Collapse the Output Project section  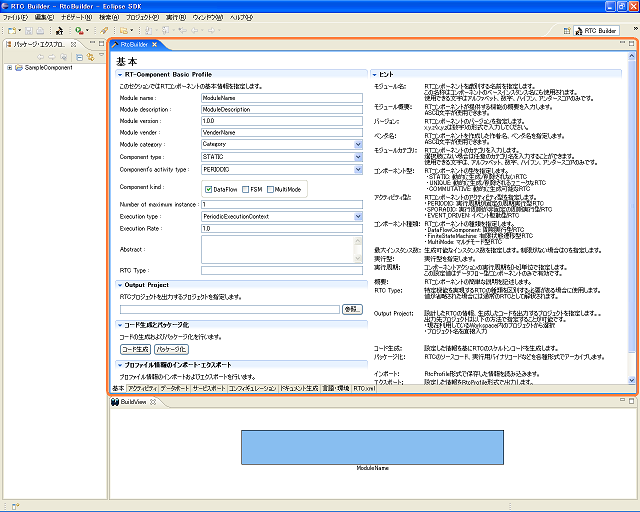(x=120, y=285)
